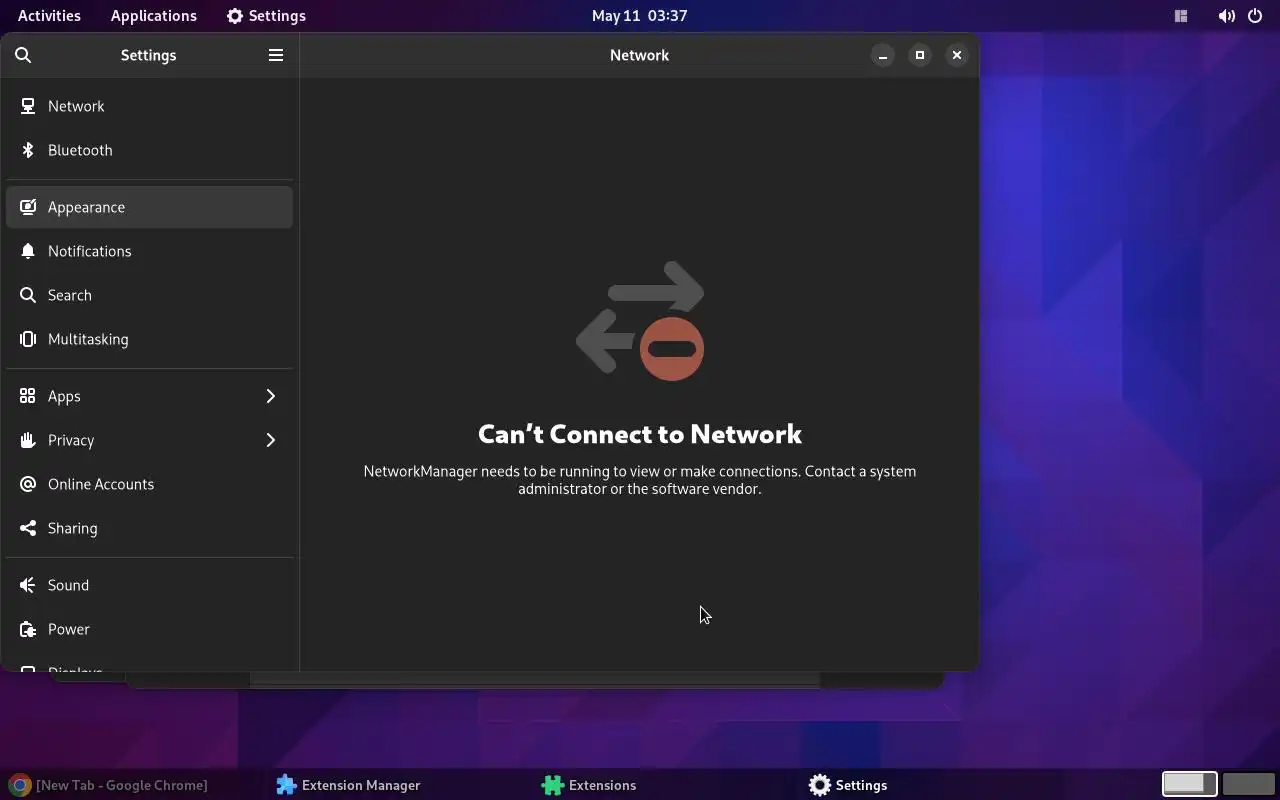
Task: Click the Privacy hand icon
Action: (x=28, y=440)
